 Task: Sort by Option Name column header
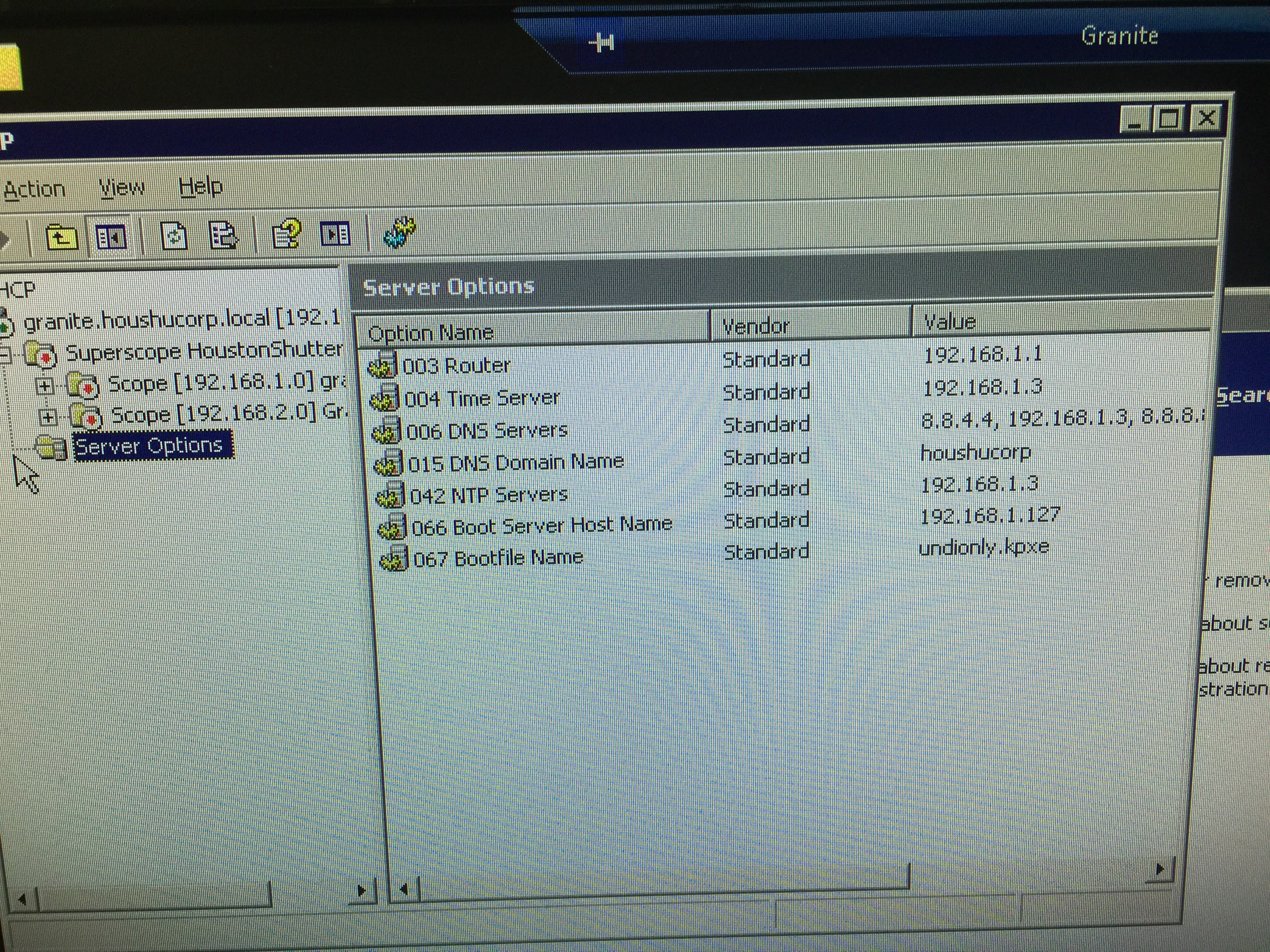(x=533, y=330)
